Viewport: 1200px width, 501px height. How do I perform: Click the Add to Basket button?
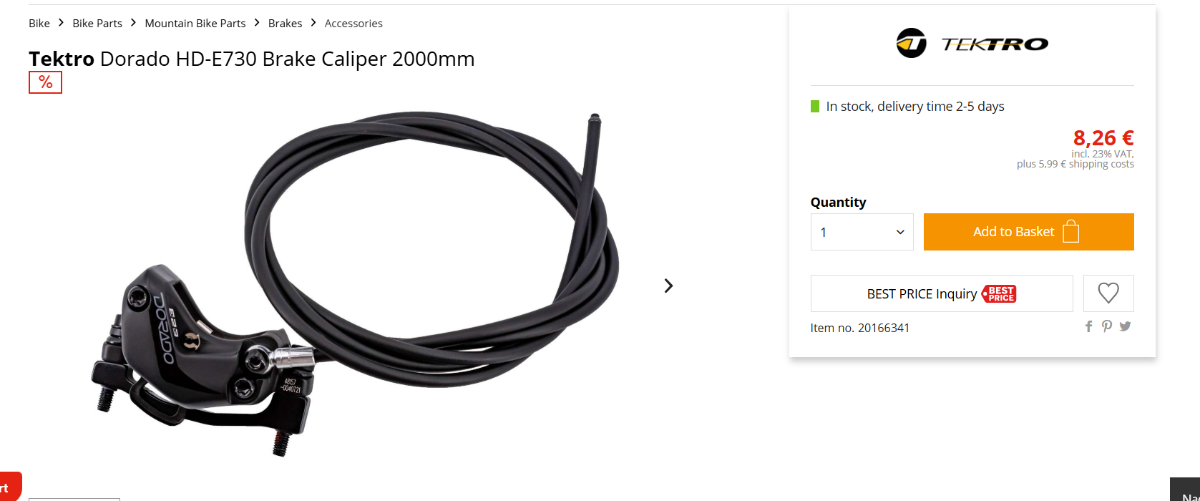click(x=1029, y=232)
